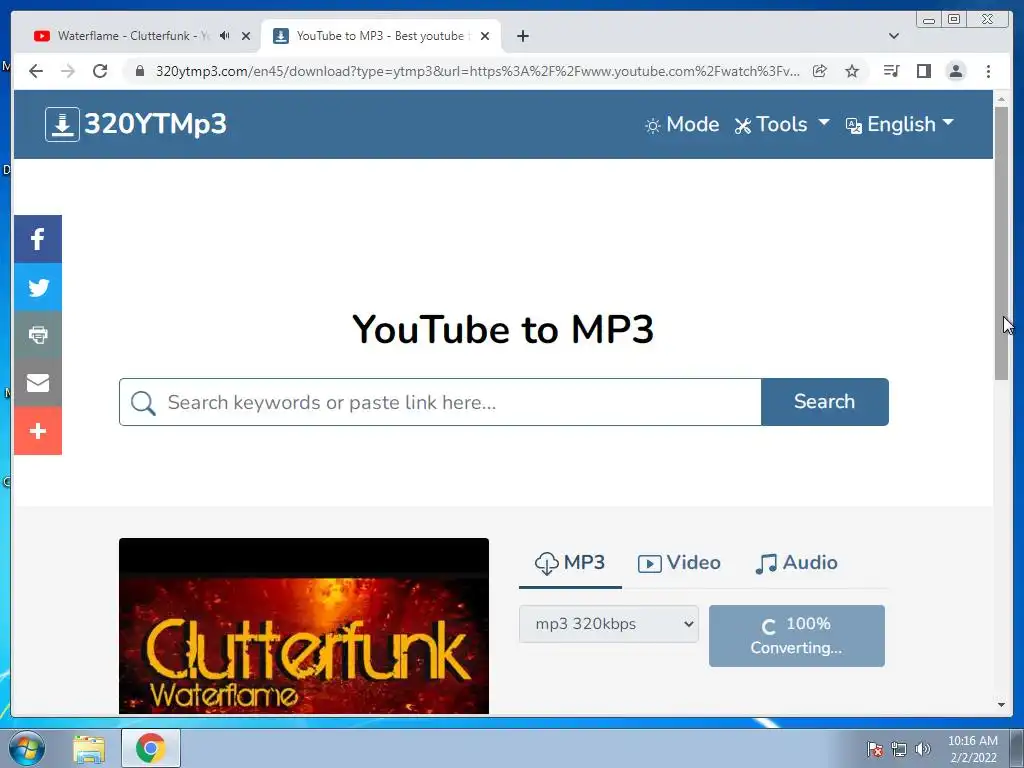
Task: Select the Video format tab
Action: 679,563
